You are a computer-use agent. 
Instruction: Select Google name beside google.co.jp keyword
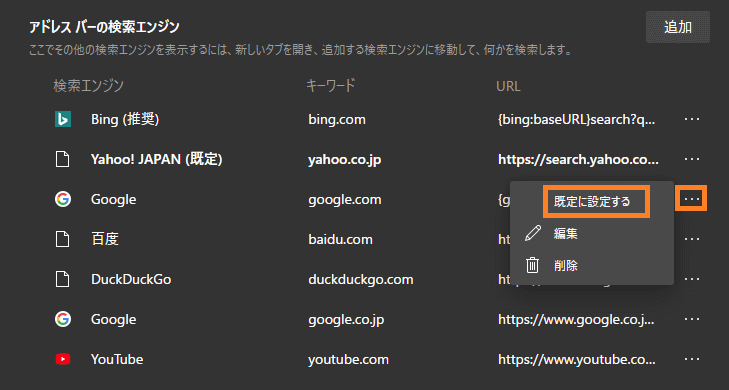tap(113, 320)
